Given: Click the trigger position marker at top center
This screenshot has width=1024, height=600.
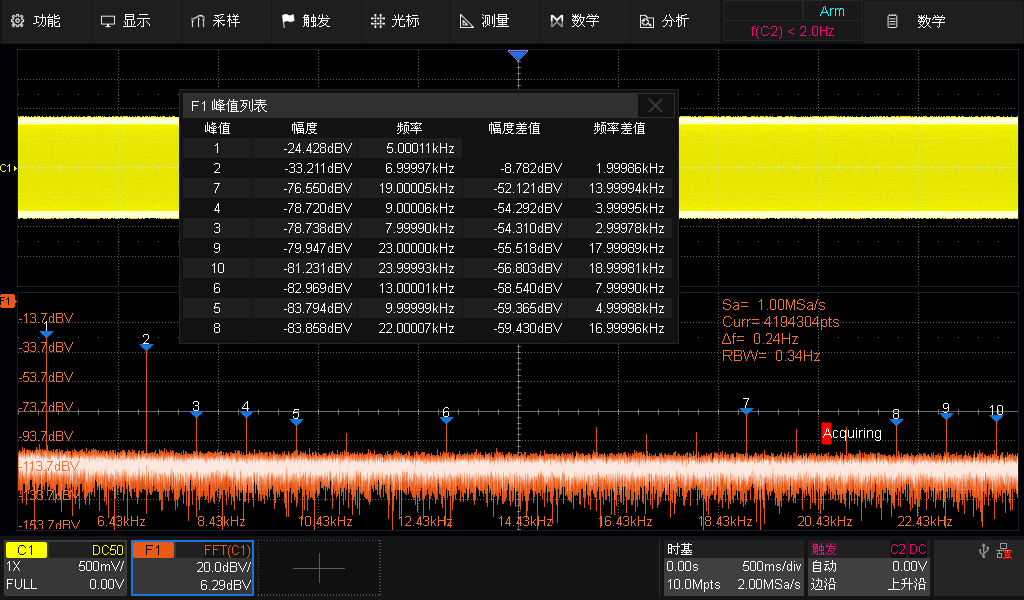Looking at the screenshot, I should [518, 55].
